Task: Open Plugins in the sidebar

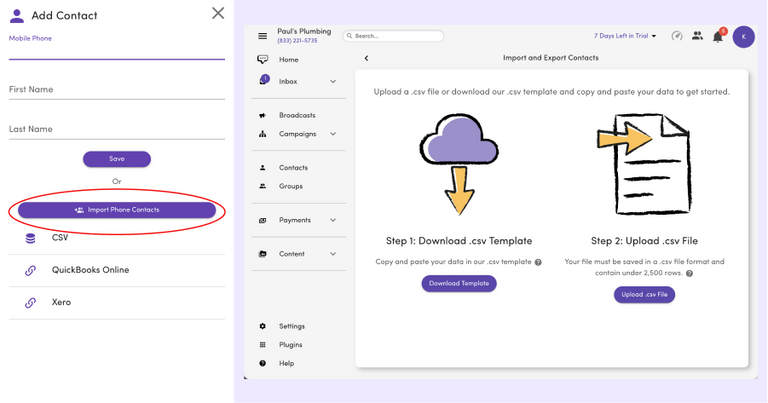Action: [x=290, y=345]
